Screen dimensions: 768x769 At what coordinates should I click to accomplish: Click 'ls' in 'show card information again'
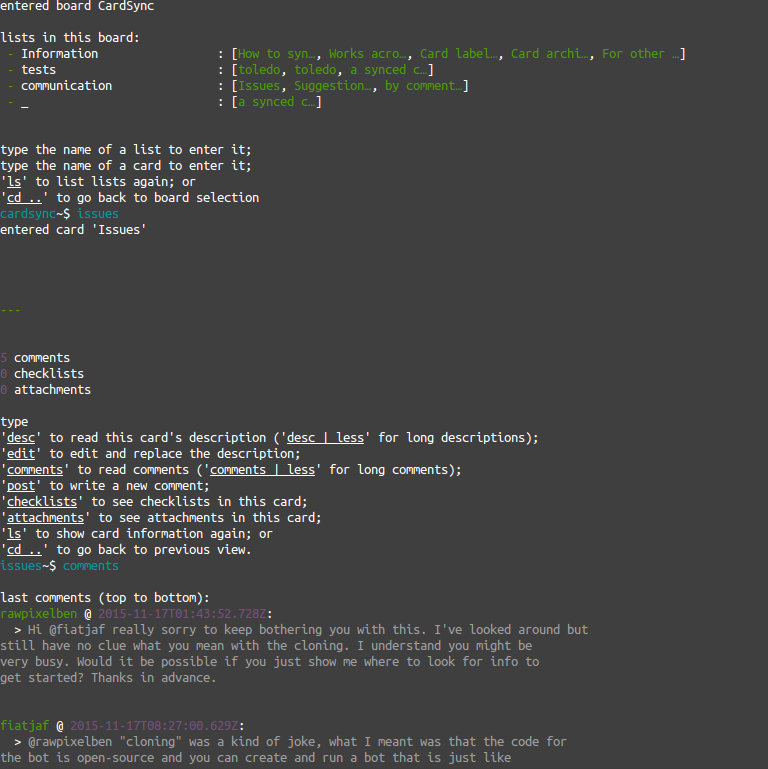14,534
